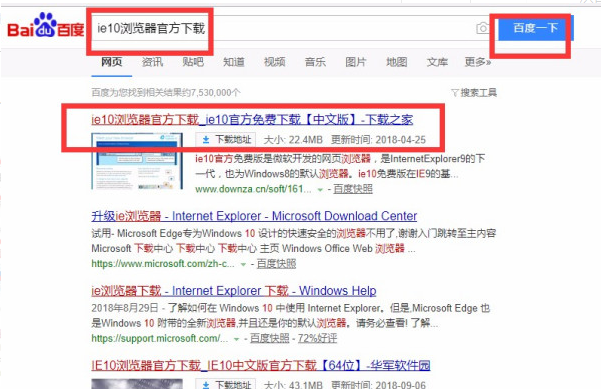Click the 下载地址 button under 下载之家 result
This screenshot has width=601, height=389.
coord(225,140)
